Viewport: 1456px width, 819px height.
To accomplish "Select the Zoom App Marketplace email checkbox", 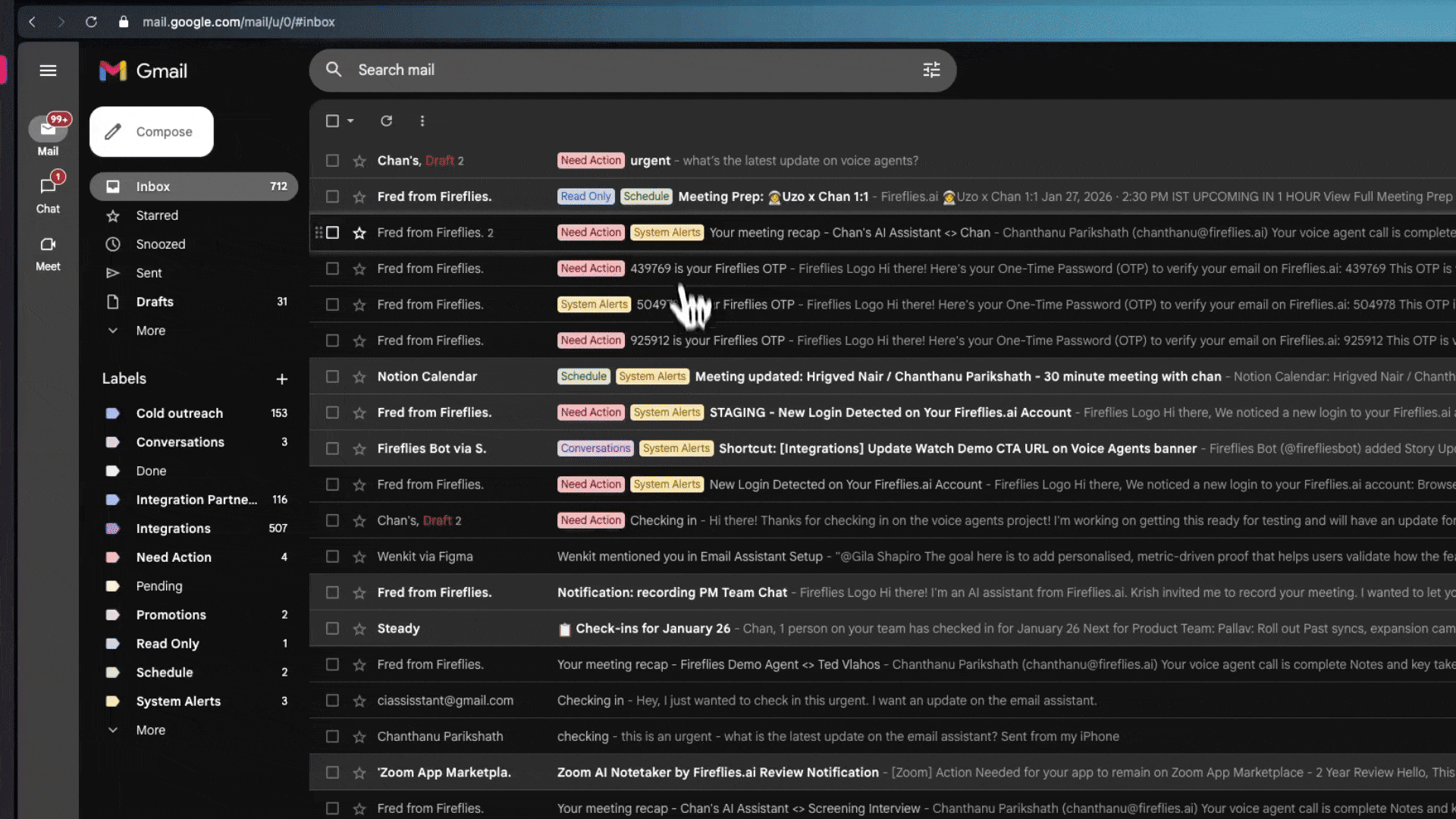I will 332,772.
